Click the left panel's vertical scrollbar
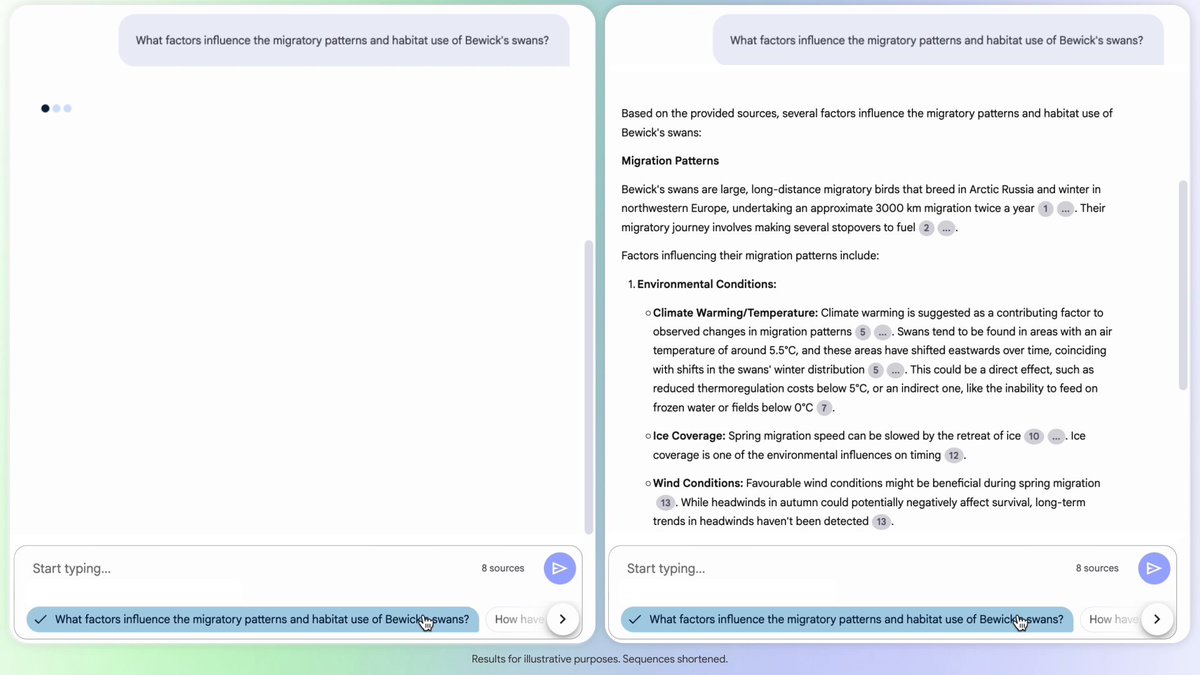The image size is (1200, 675). pyautogui.click(x=588, y=386)
